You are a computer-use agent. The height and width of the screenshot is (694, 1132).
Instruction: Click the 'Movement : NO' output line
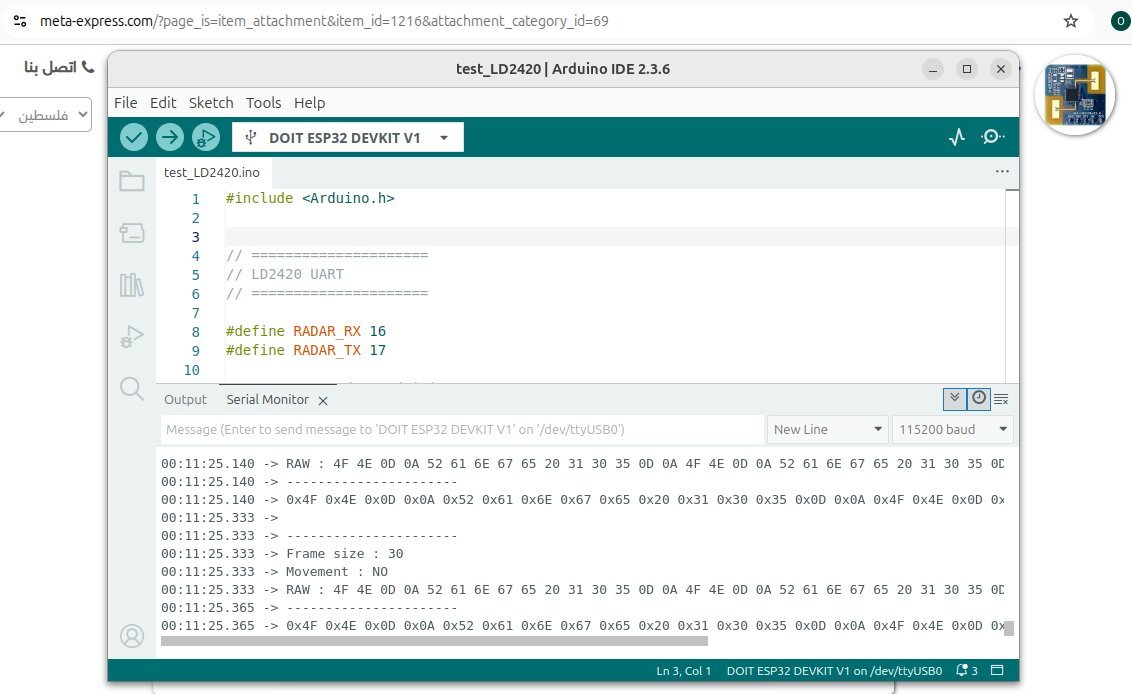click(336, 572)
